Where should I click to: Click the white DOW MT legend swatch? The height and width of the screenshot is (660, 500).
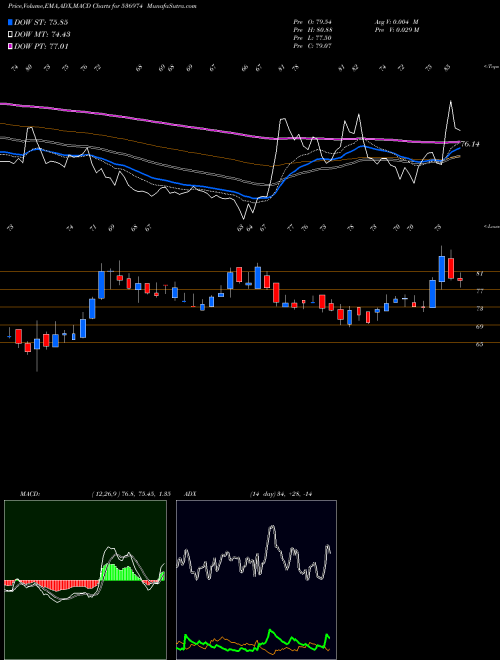(x=11, y=35)
